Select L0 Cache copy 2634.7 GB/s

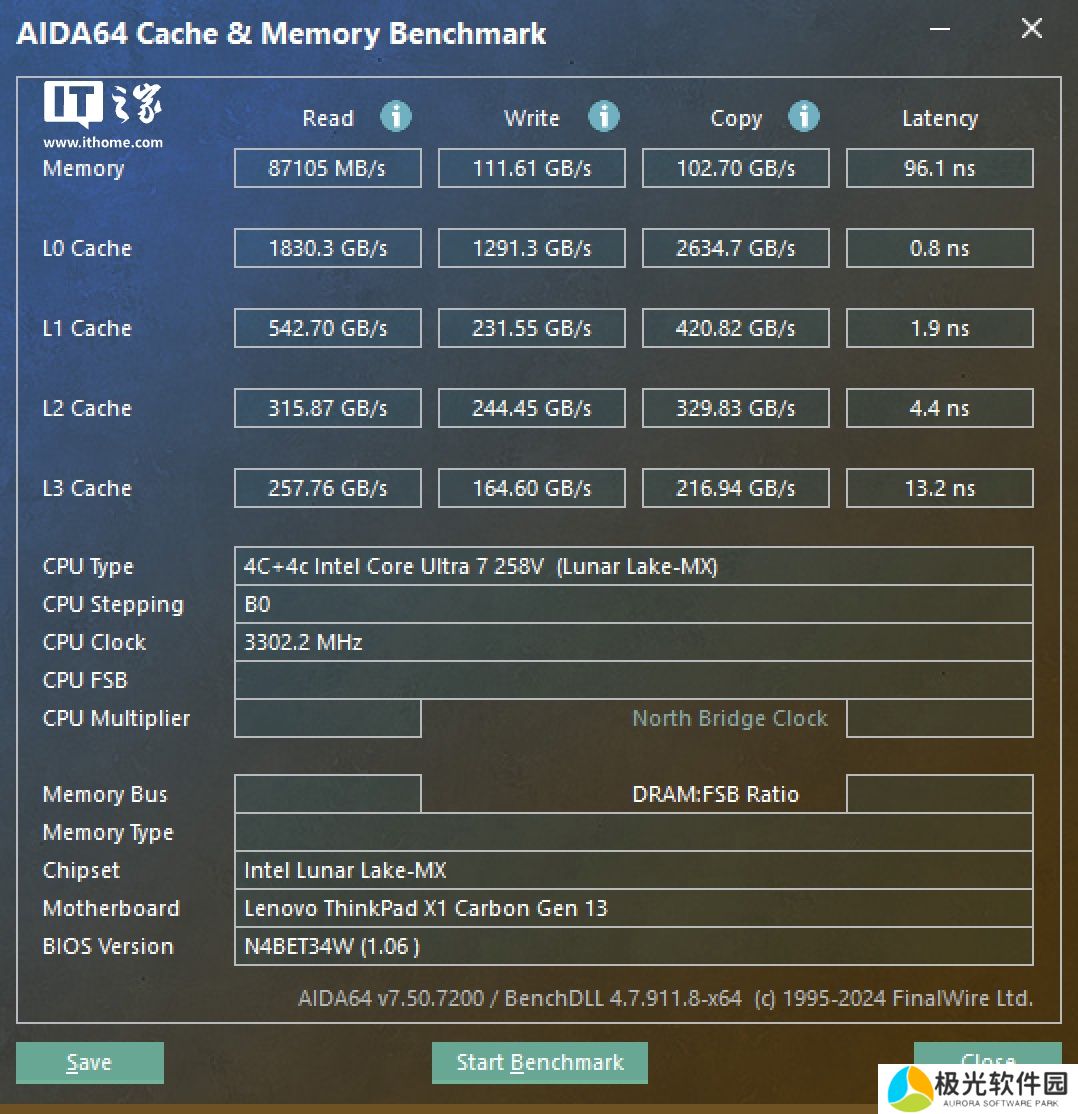pyautogui.click(x=735, y=248)
